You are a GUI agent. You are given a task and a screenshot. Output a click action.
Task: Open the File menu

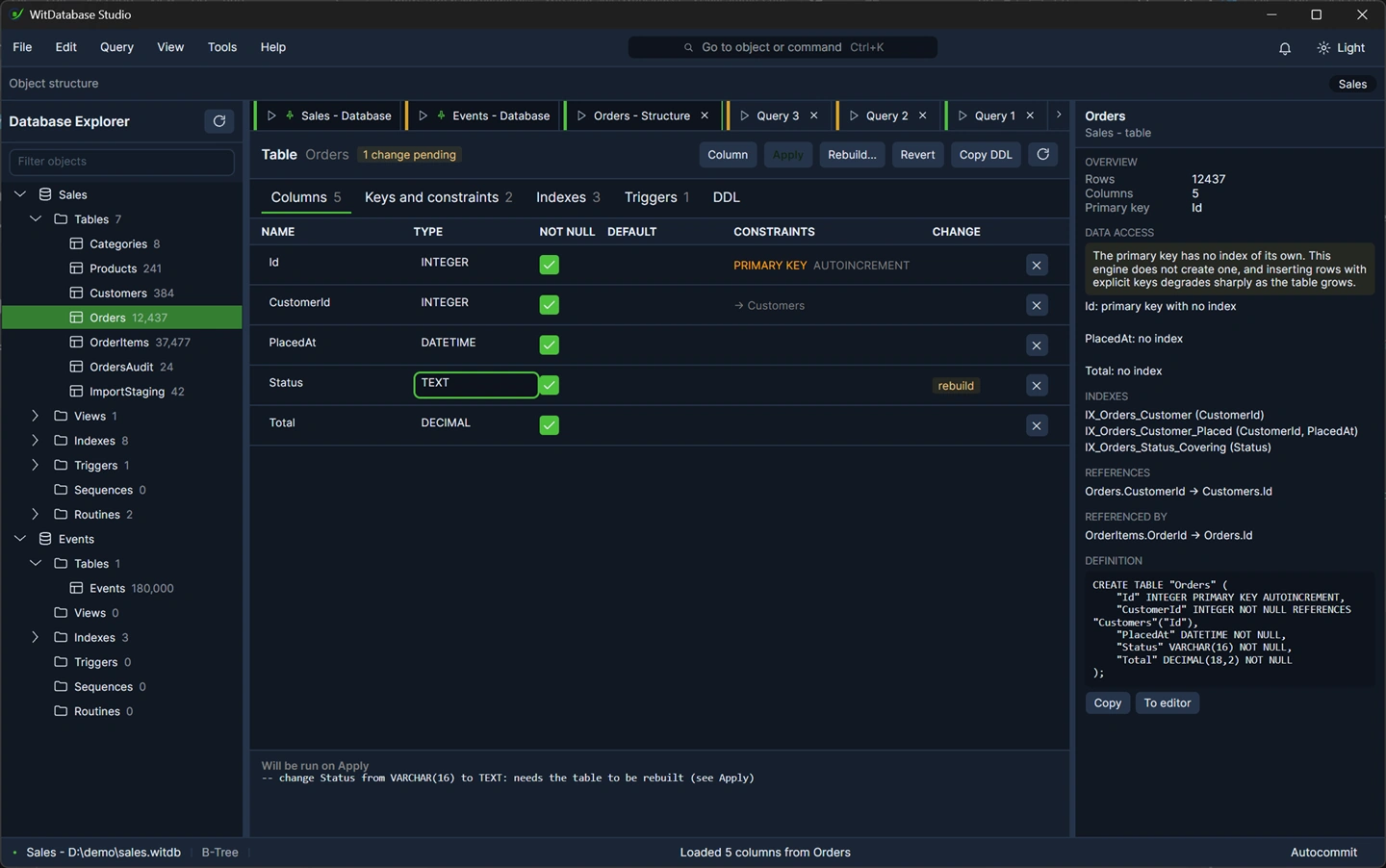(x=22, y=47)
